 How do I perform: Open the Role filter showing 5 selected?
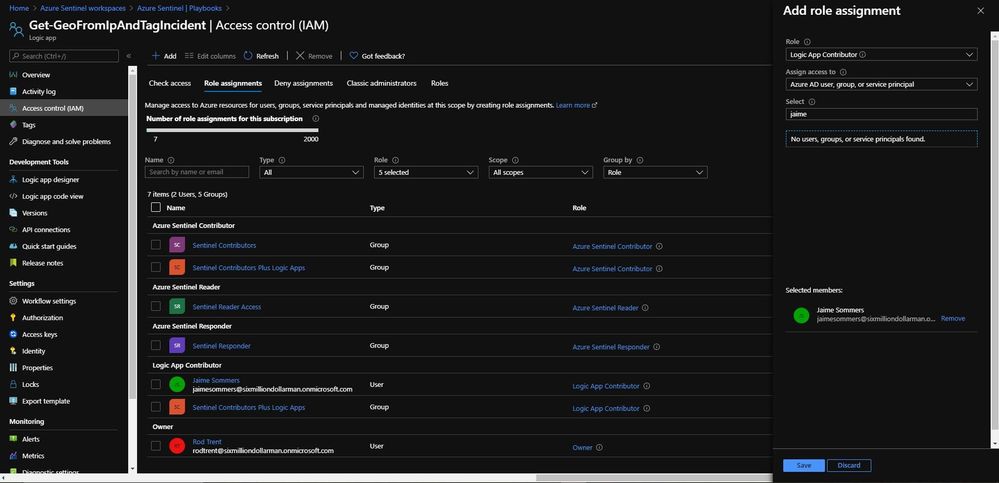426,172
